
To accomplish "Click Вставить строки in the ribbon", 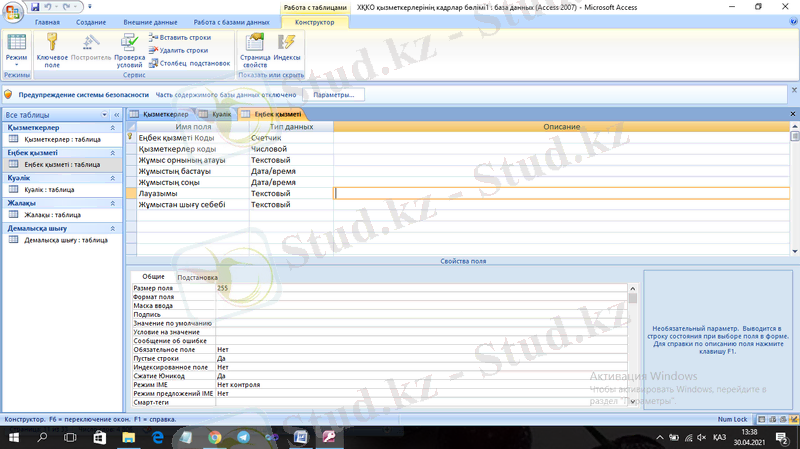I will [x=180, y=37].
